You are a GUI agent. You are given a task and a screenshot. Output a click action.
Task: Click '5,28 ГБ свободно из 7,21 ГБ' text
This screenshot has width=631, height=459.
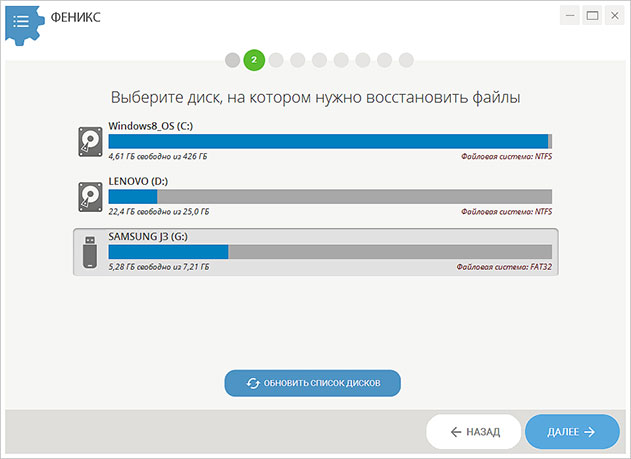159,267
